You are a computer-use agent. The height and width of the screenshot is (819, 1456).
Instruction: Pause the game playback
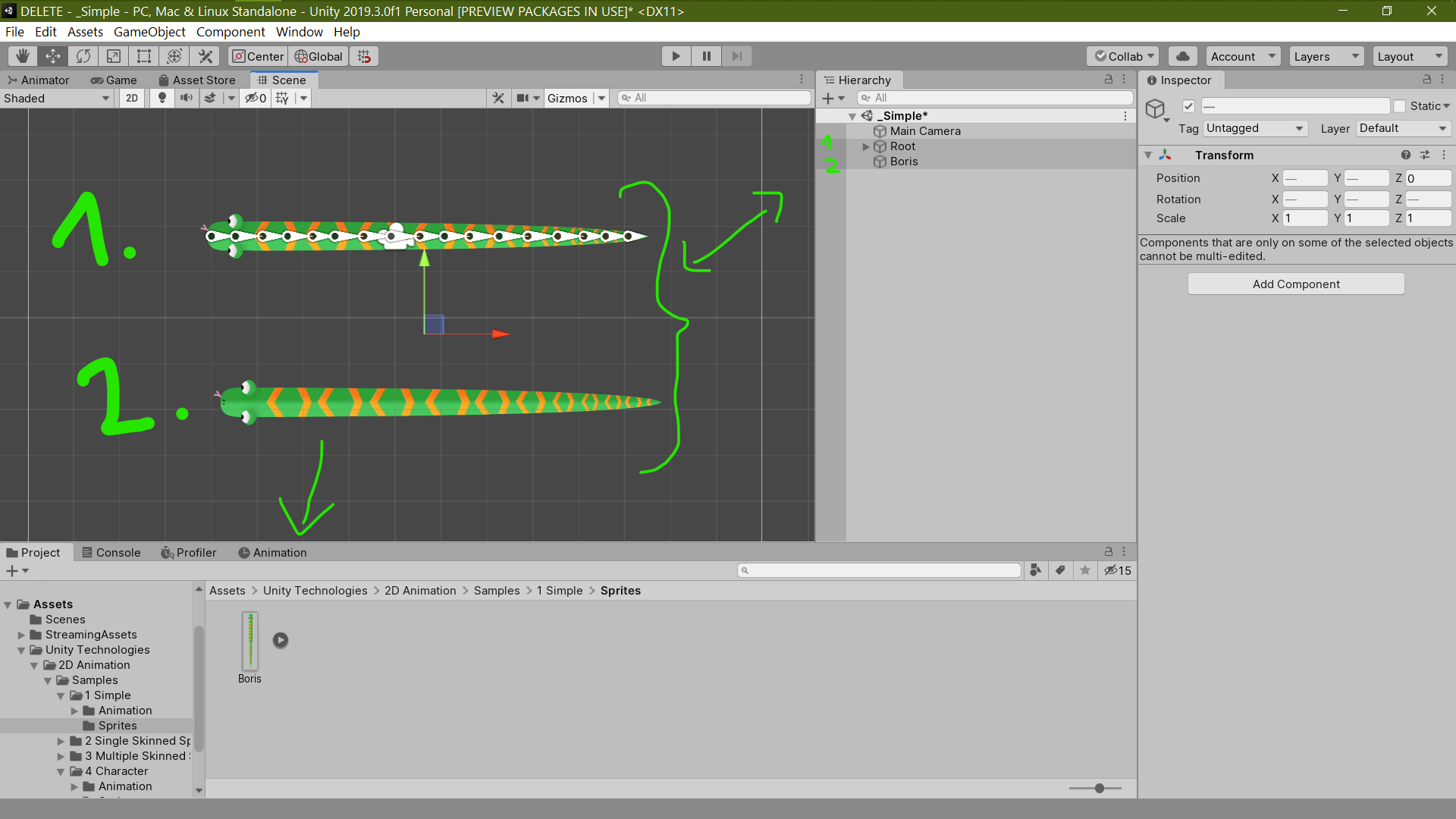(x=706, y=56)
